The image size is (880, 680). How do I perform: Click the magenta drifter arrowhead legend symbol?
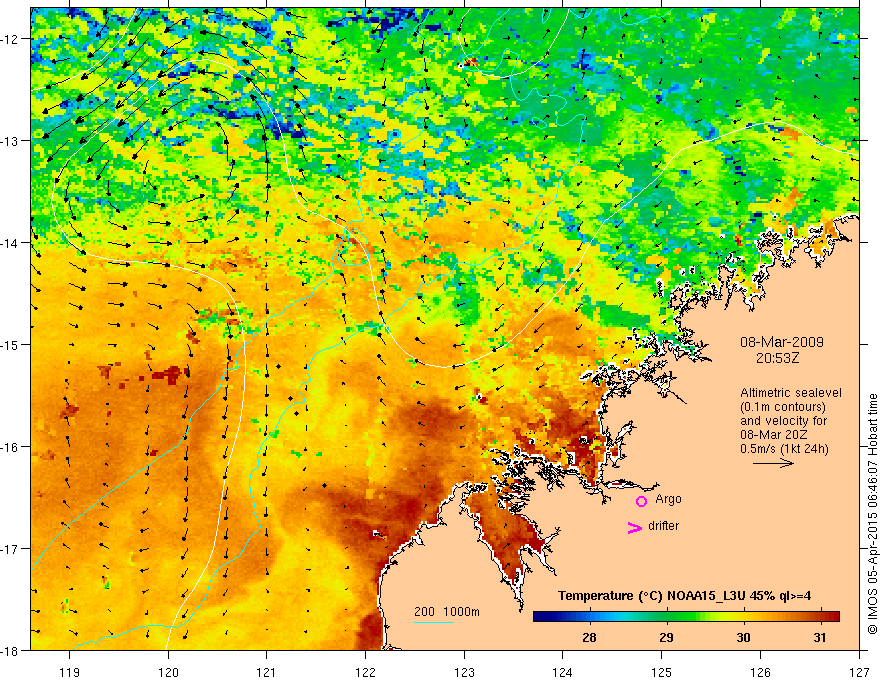(635, 528)
